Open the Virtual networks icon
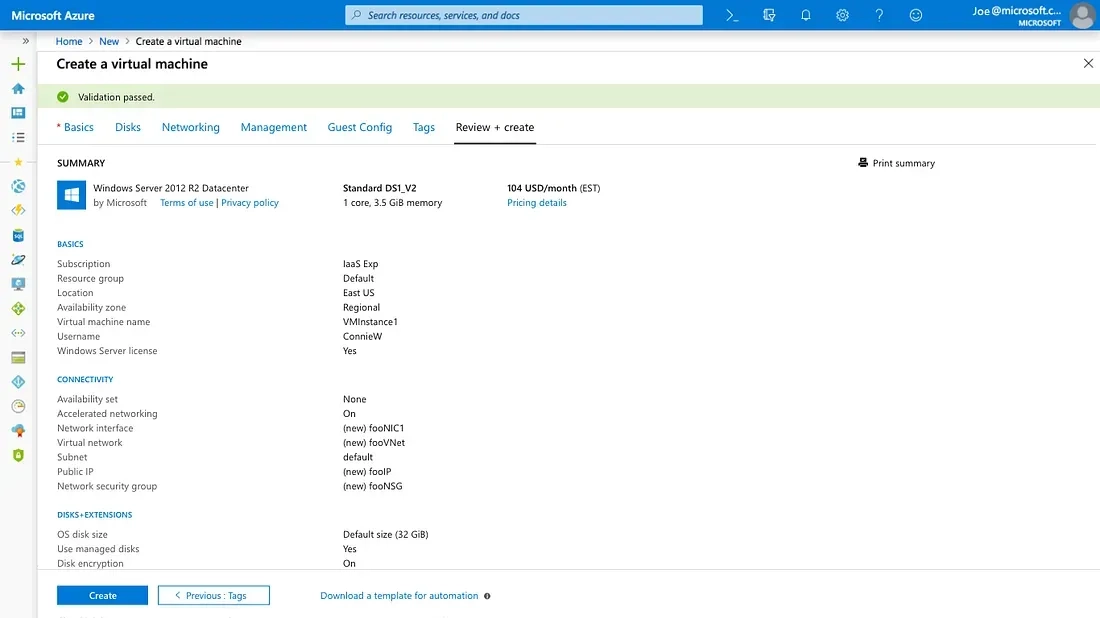Image resolution: width=1100 pixels, height=618 pixels. click(x=18, y=333)
